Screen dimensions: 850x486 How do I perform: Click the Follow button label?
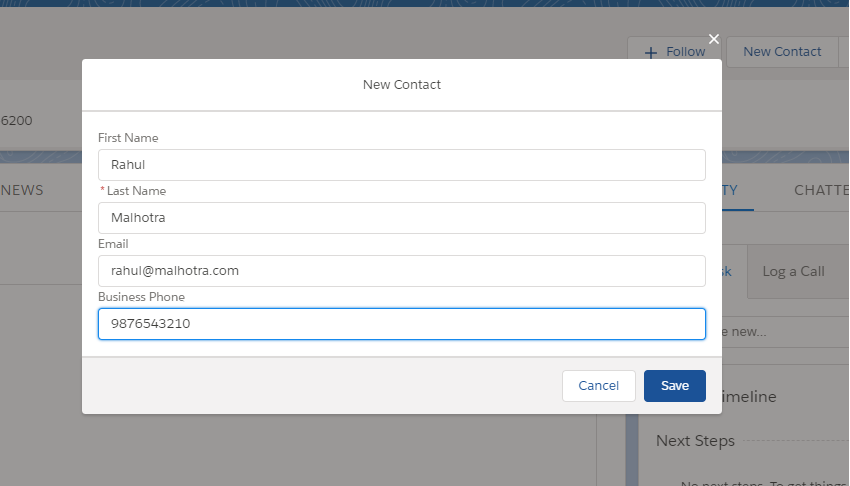[685, 51]
